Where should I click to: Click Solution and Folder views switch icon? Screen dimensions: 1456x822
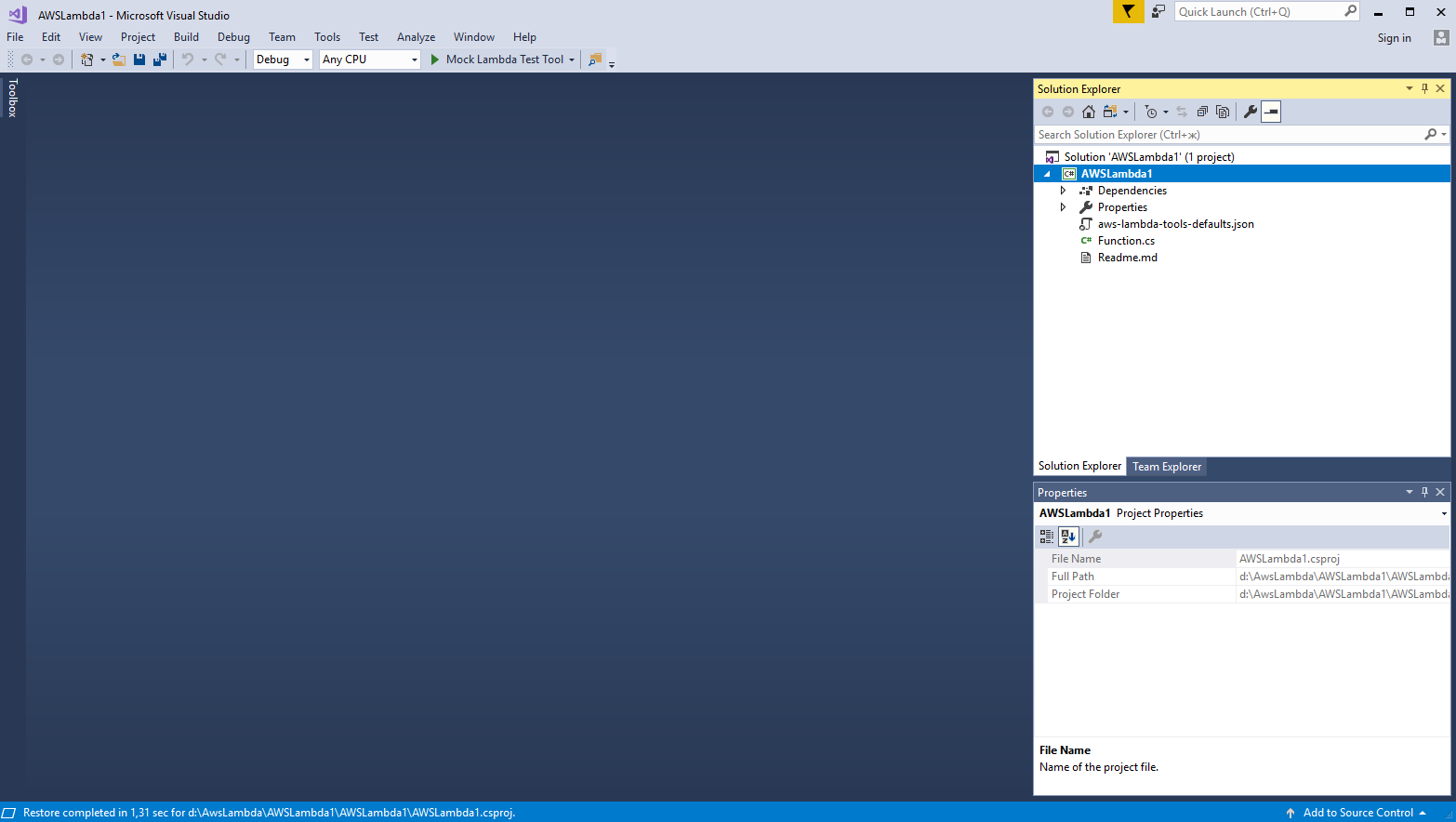(1110, 112)
